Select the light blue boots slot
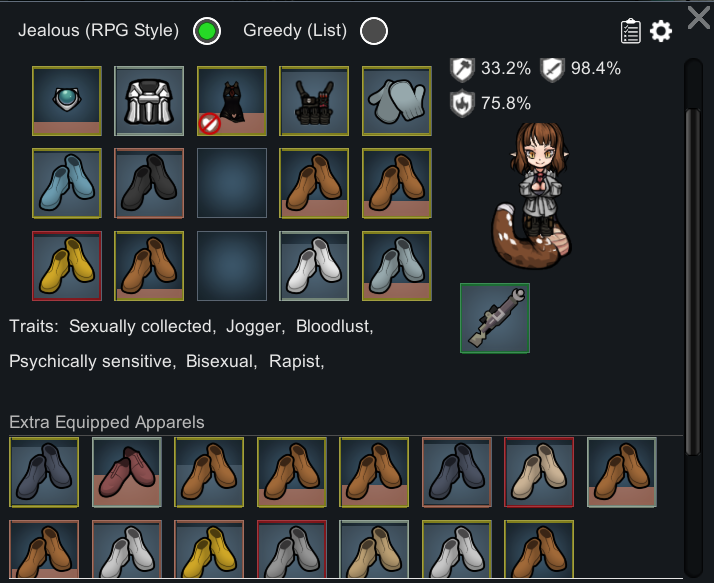The height and width of the screenshot is (583, 714). [x=67, y=183]
